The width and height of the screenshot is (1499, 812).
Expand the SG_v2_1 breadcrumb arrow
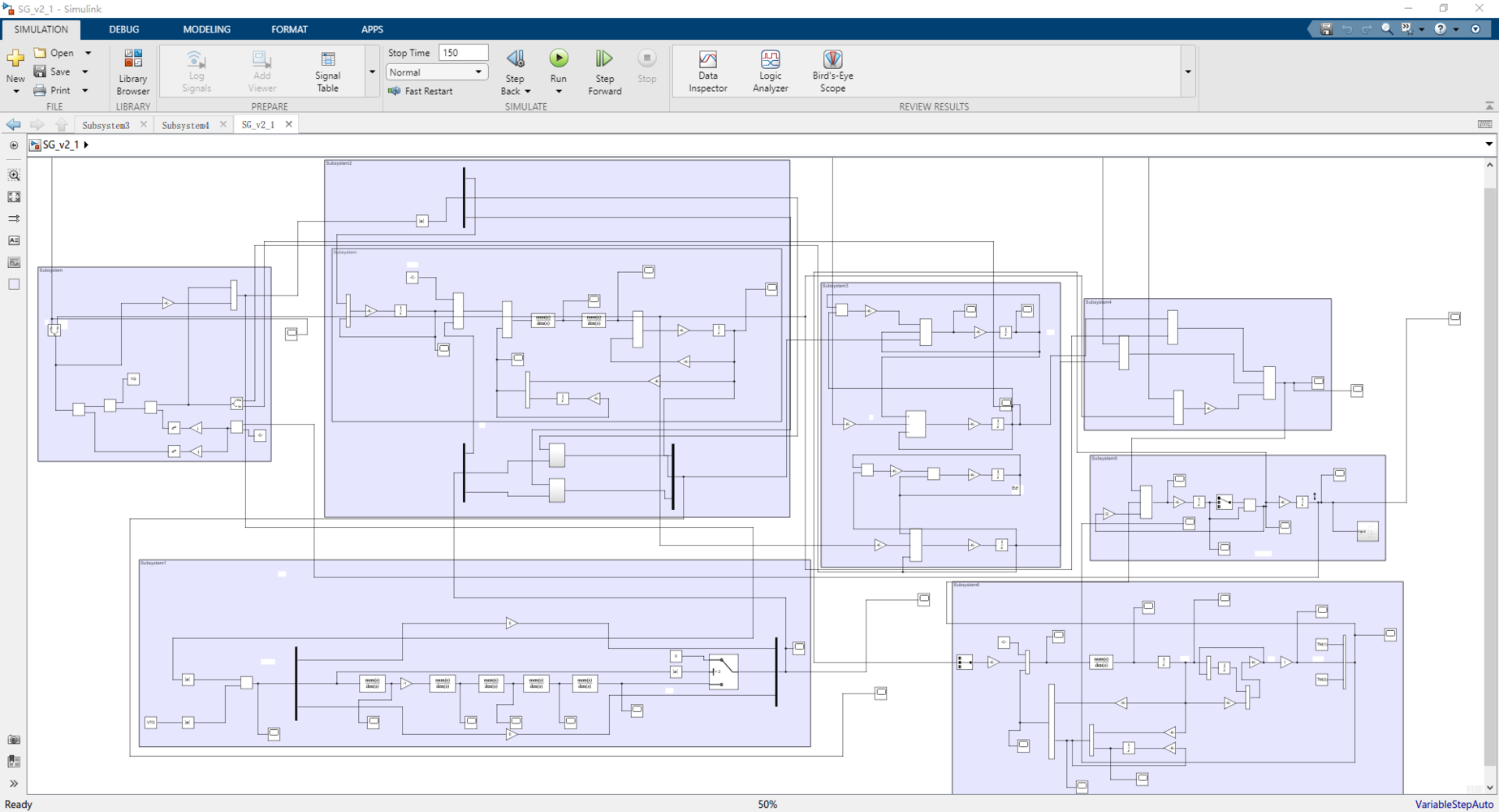(x=86, y=145)
